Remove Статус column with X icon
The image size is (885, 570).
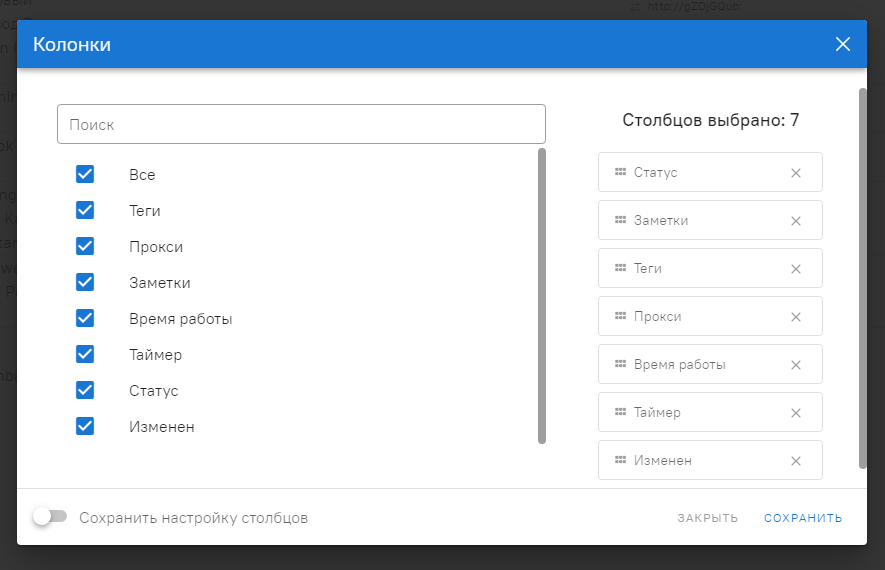[796, 173]
